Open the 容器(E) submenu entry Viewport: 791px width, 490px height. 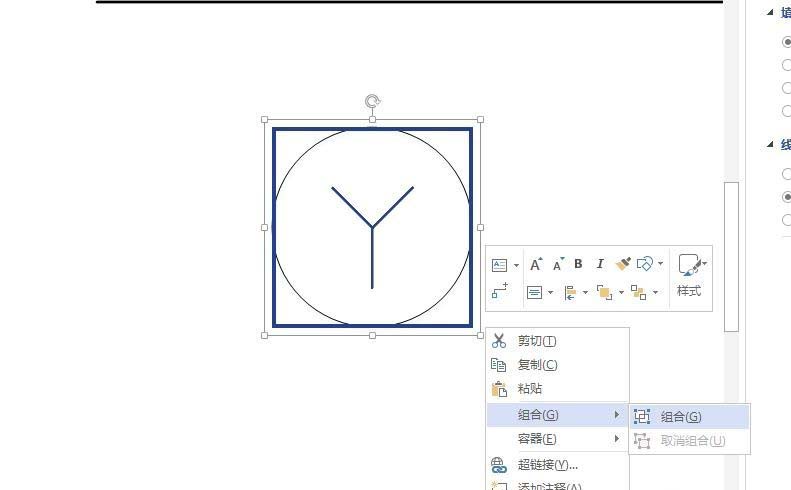(x=558, y=439)
